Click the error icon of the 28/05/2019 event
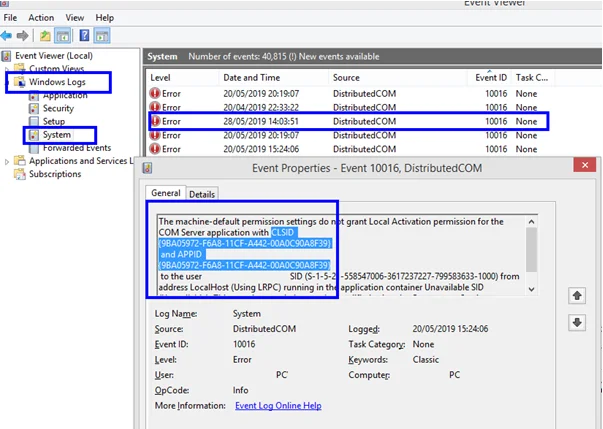This screenshot has height=429, width=603. click(x=155, y=121)
